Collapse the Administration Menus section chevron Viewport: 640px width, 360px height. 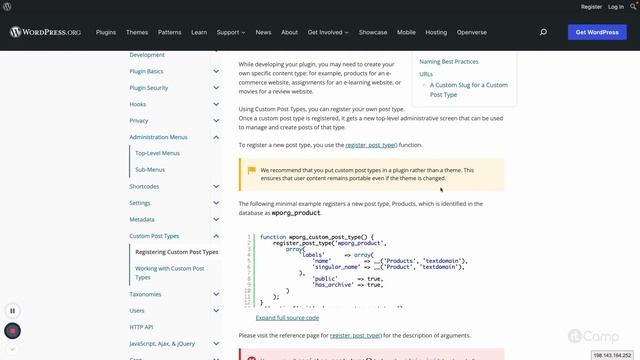[216, 137]
